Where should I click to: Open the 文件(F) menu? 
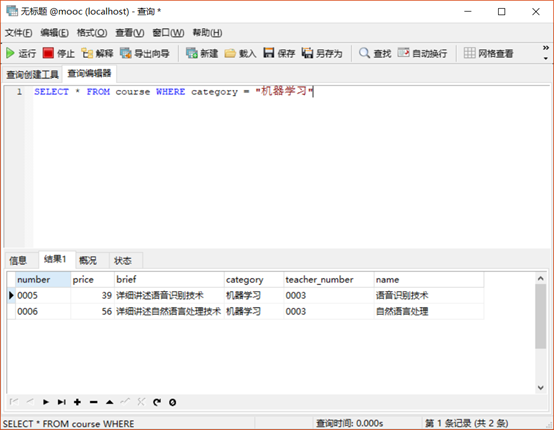point(18,33)
